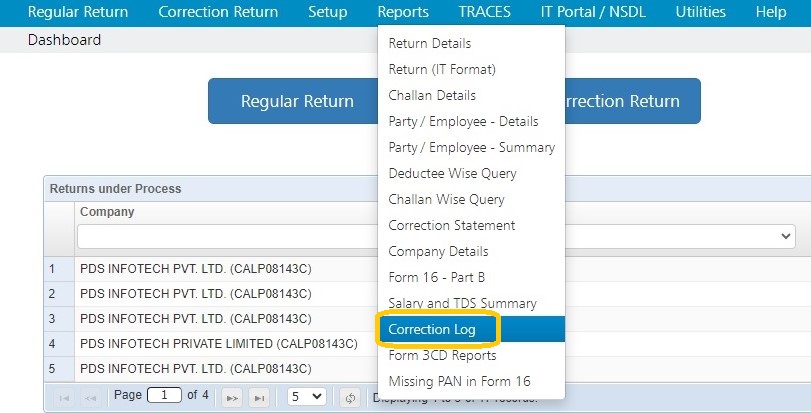Select Return Details from Reports menu

pos(430,43)
